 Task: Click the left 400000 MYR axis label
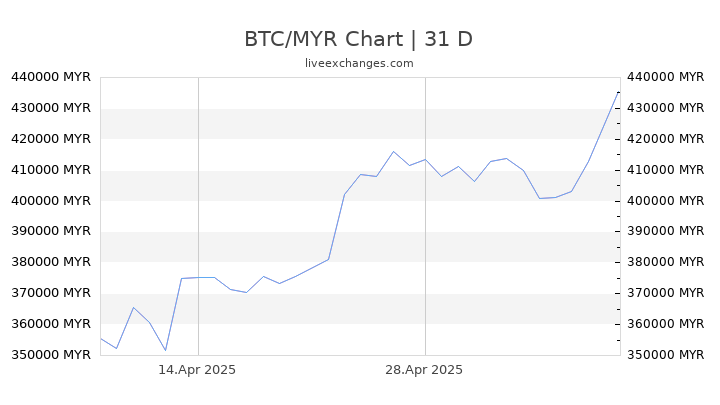pyautogui.click(x=51, y=201)
